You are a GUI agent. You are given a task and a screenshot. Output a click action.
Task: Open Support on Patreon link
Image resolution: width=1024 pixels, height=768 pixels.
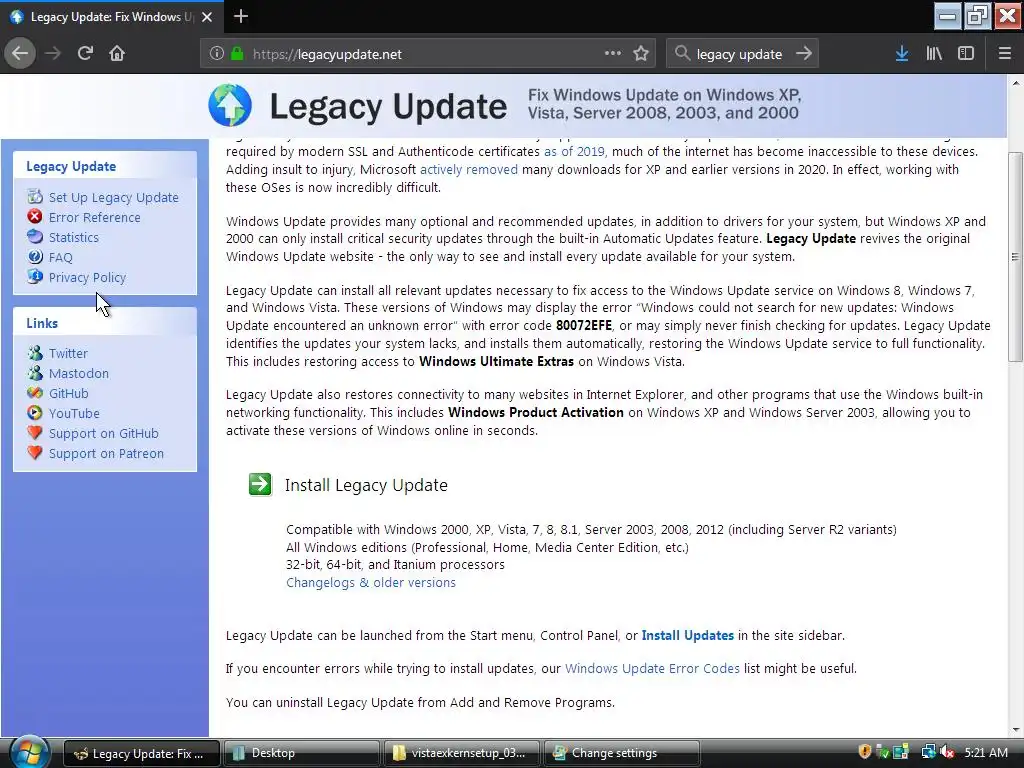[x=106, y=454]
